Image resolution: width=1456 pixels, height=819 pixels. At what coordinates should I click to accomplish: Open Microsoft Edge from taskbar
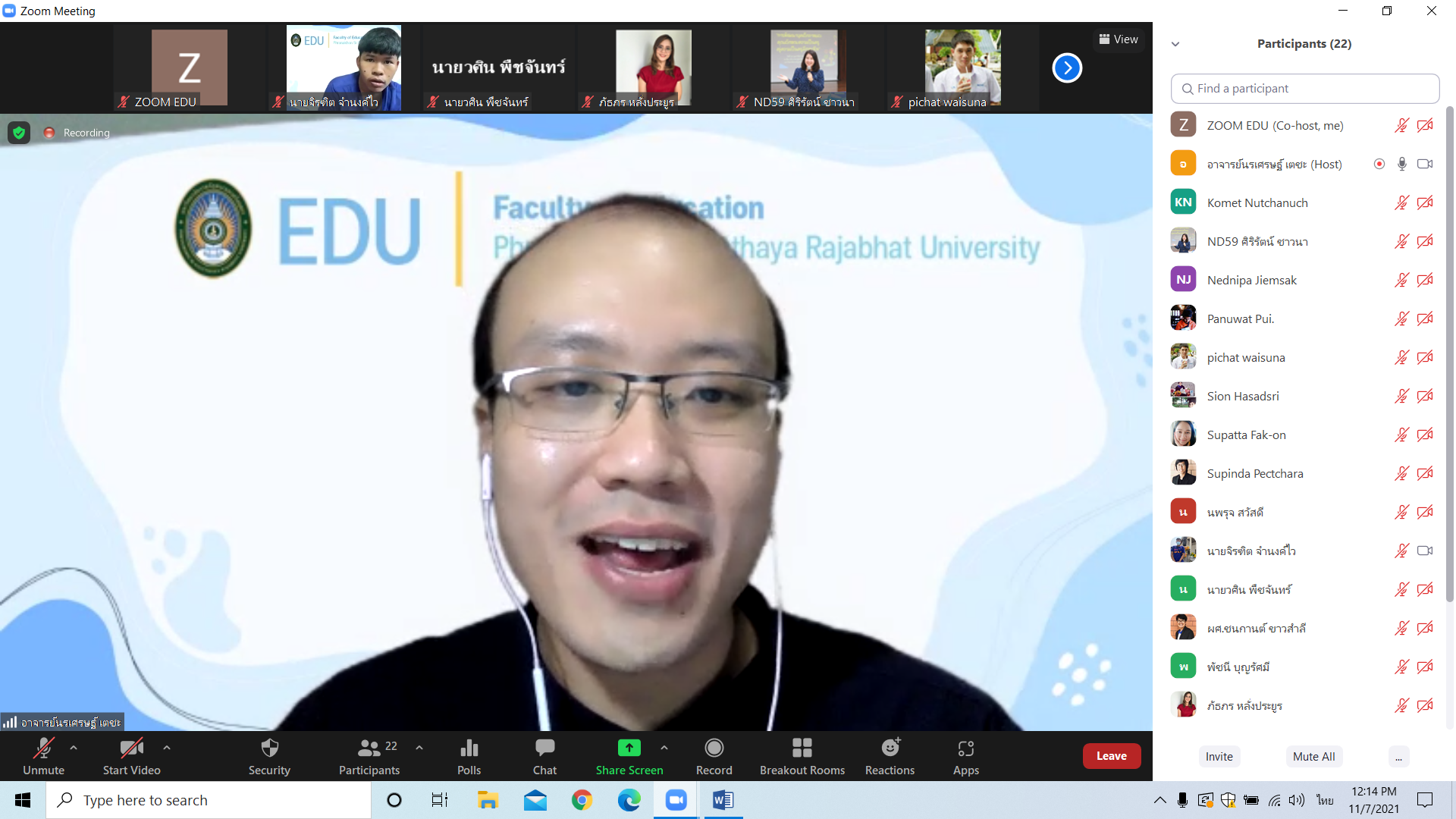(x=629, y=800)
